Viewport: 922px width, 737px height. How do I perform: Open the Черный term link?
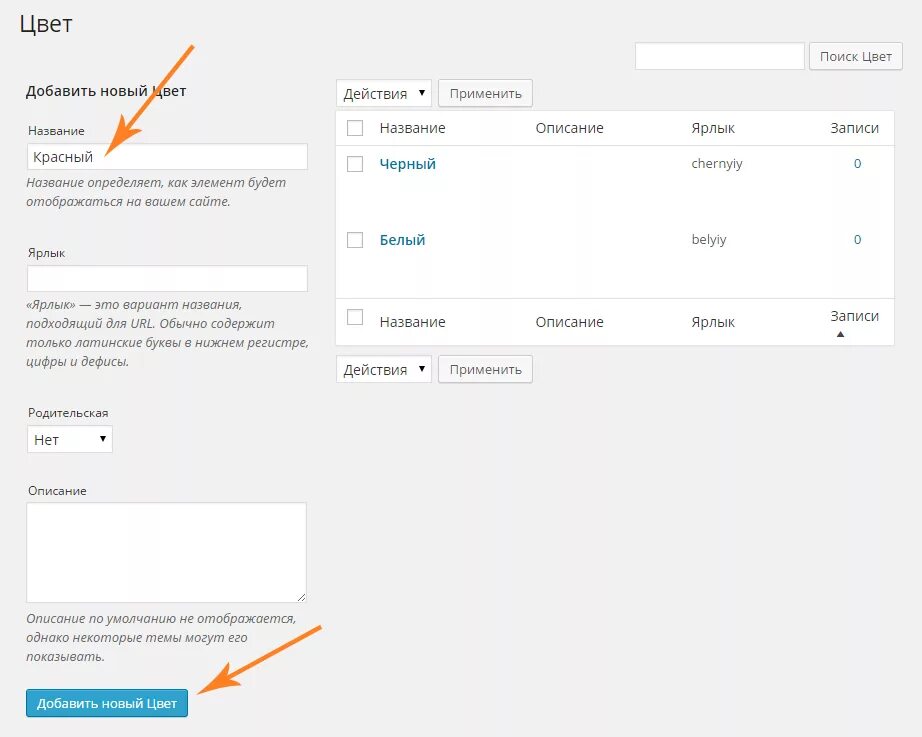(x=407, y=164)
